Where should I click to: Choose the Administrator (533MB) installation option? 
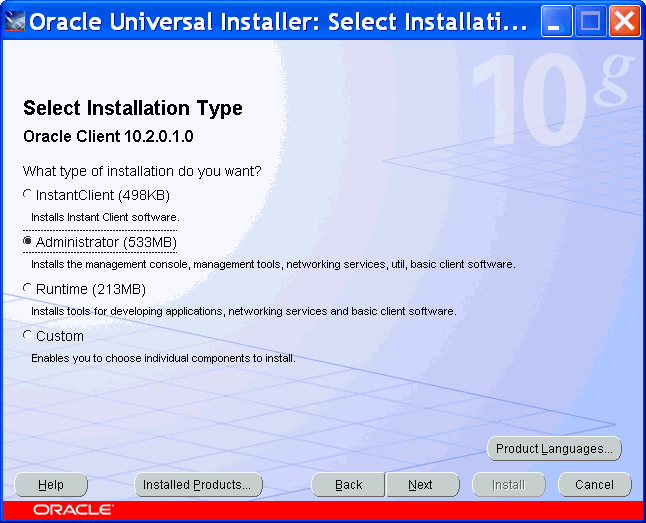(x=28, y=242)
